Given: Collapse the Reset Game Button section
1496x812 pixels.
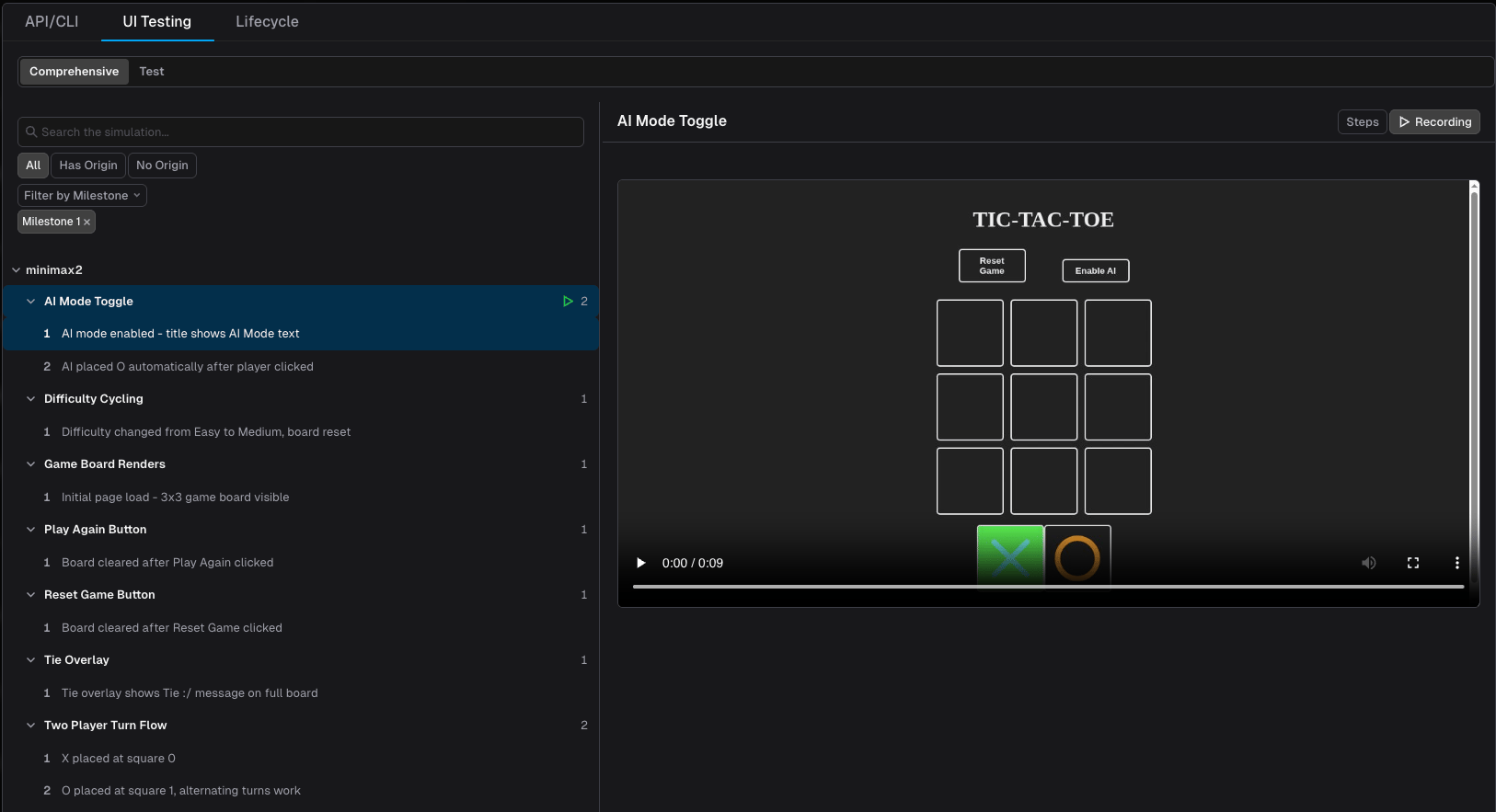Looking at the screenshot, I should click(30, 595).
